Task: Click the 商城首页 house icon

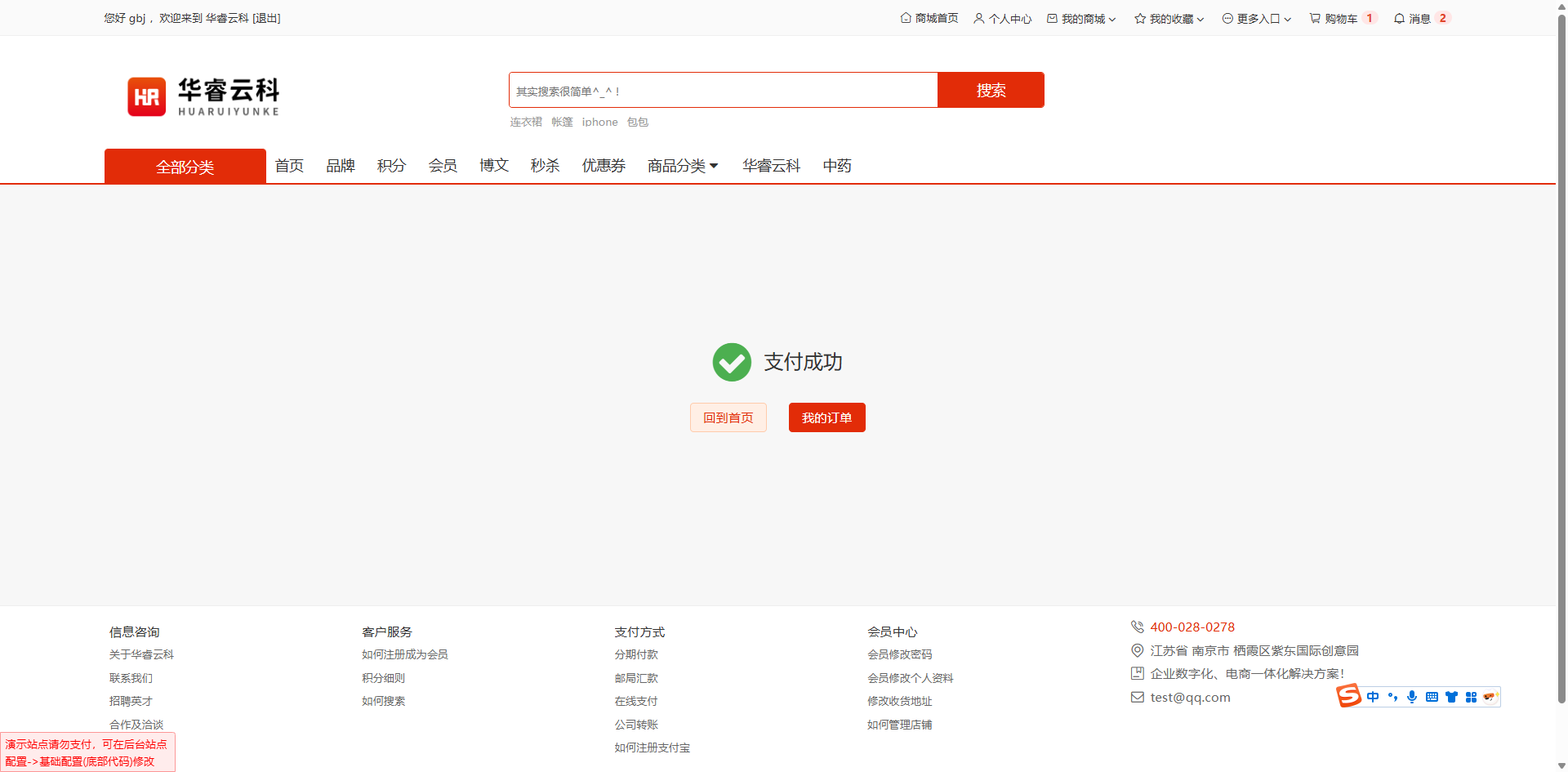Action: [x=906, y=18]
